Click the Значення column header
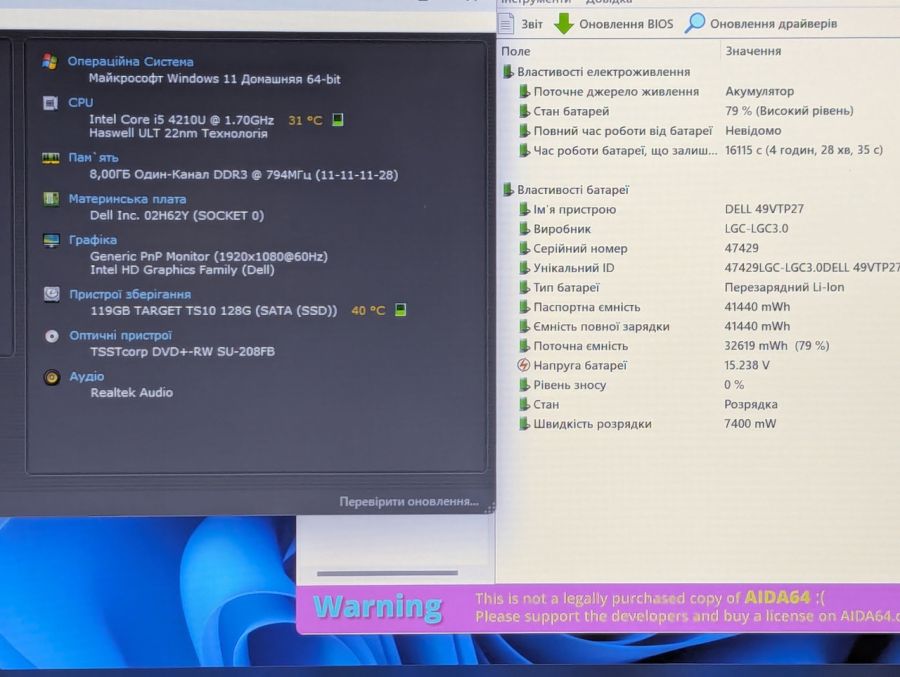Viewport: 900px width, 677px height. pyautogui.click(x=752, y=51)
